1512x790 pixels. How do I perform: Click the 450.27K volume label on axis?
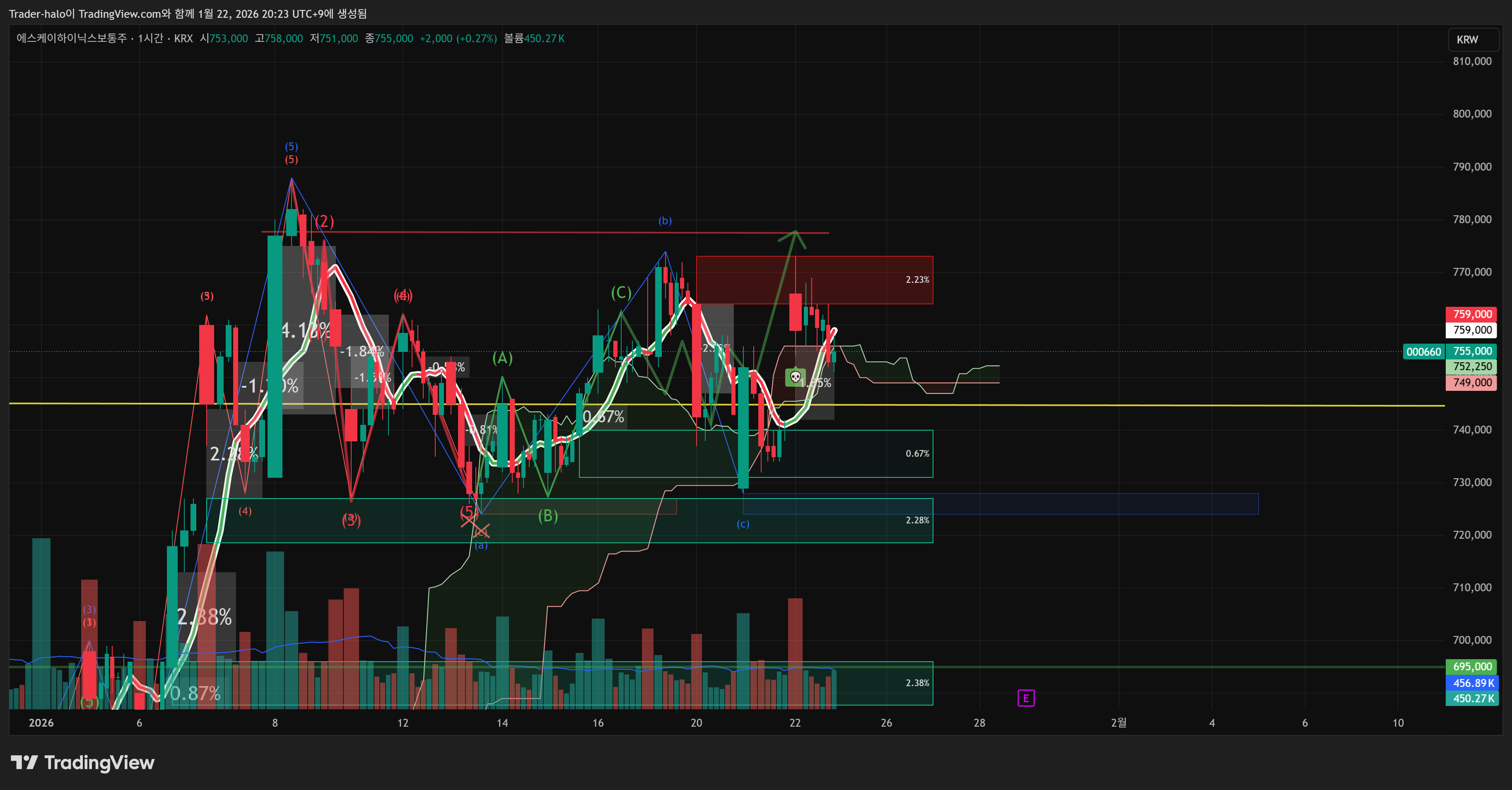(x=1472, y=698)
